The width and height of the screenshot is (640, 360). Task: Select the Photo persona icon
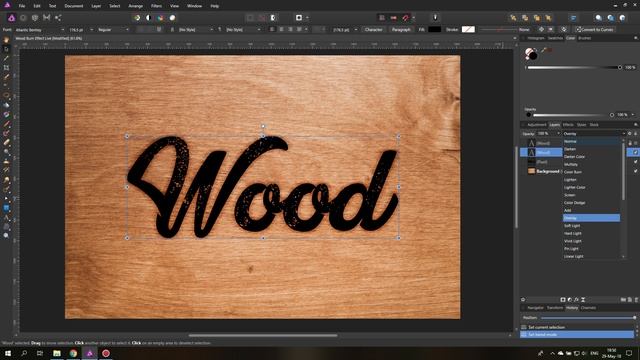[11, 18]
